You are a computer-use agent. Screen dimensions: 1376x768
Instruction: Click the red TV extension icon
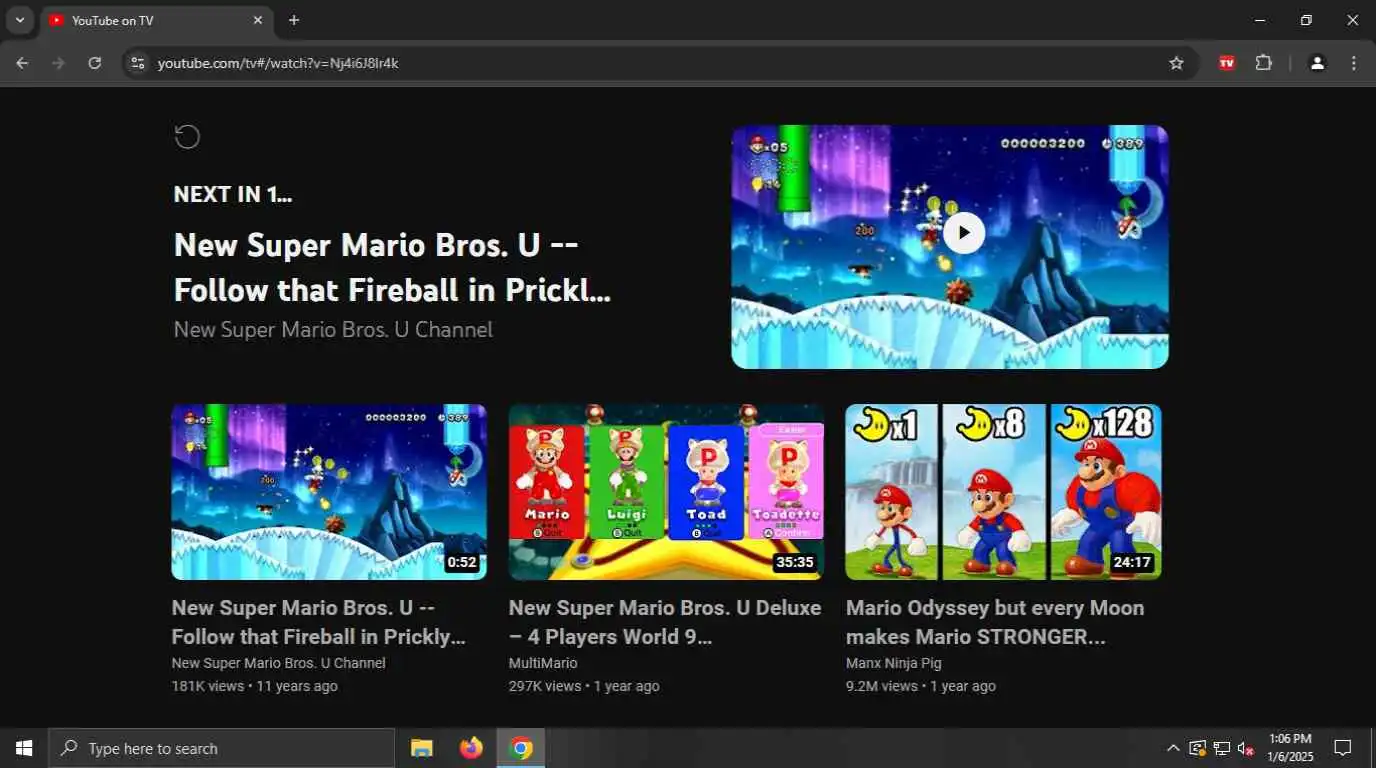[x=1227, y=63]
